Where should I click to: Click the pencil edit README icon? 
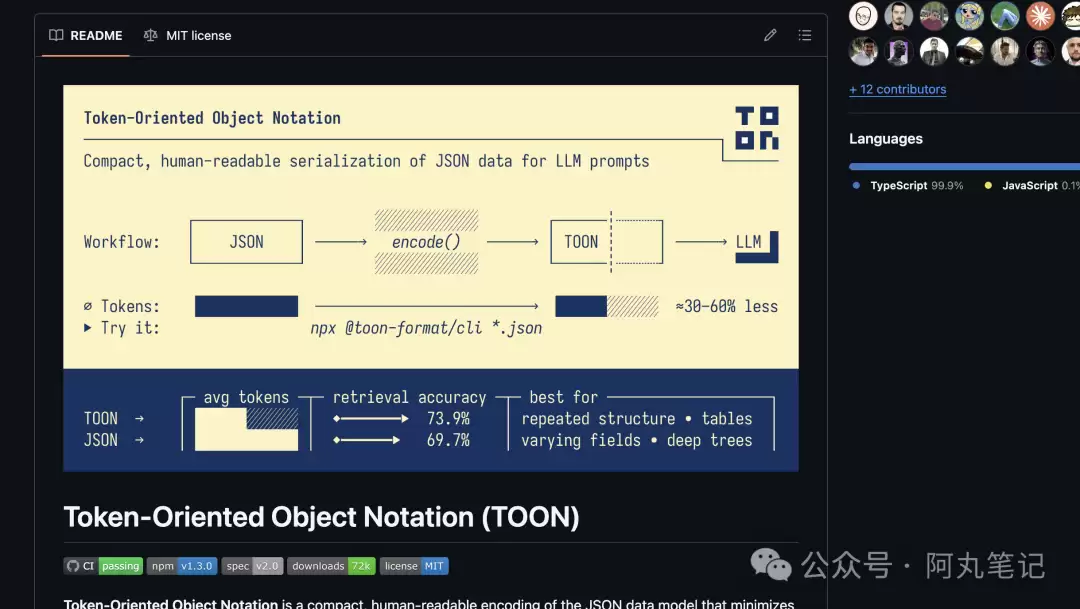tap(770, 35)
